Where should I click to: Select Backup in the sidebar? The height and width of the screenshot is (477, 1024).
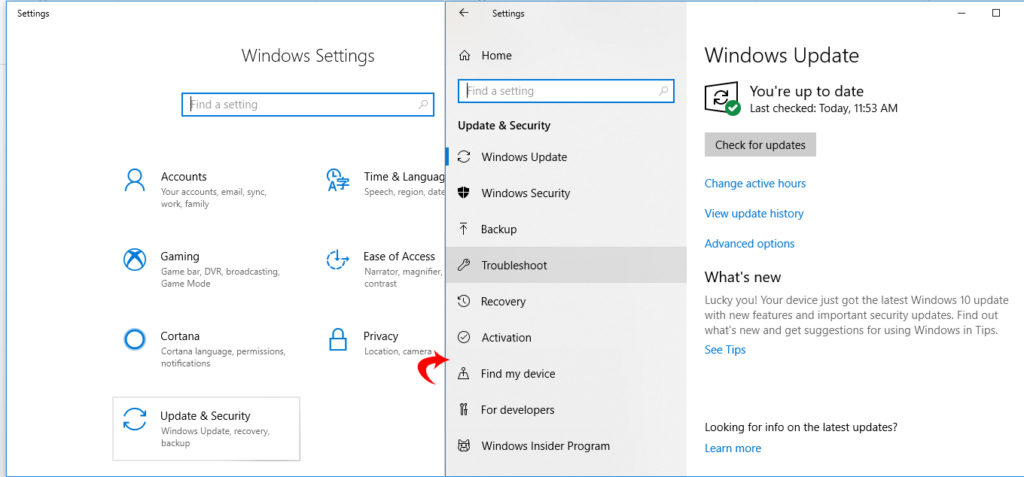click(498, 229)
